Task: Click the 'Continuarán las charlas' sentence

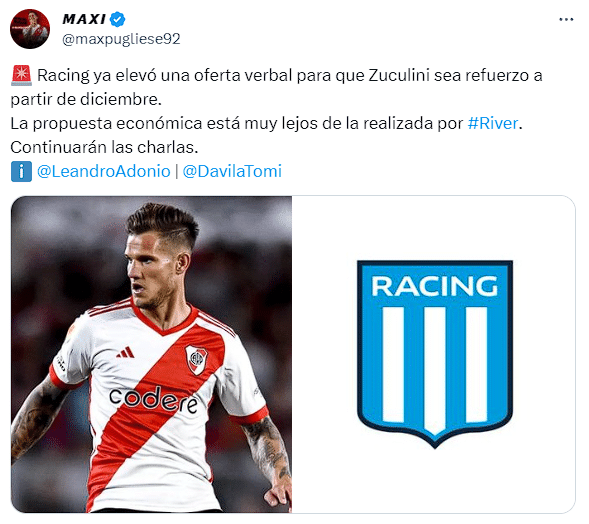Action: 104,148
